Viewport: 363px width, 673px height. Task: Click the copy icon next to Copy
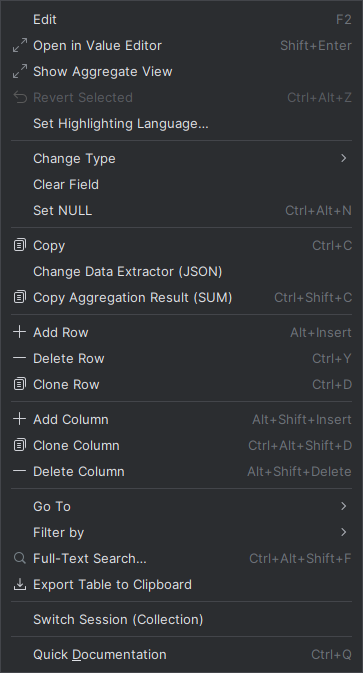tap(20, 245)
